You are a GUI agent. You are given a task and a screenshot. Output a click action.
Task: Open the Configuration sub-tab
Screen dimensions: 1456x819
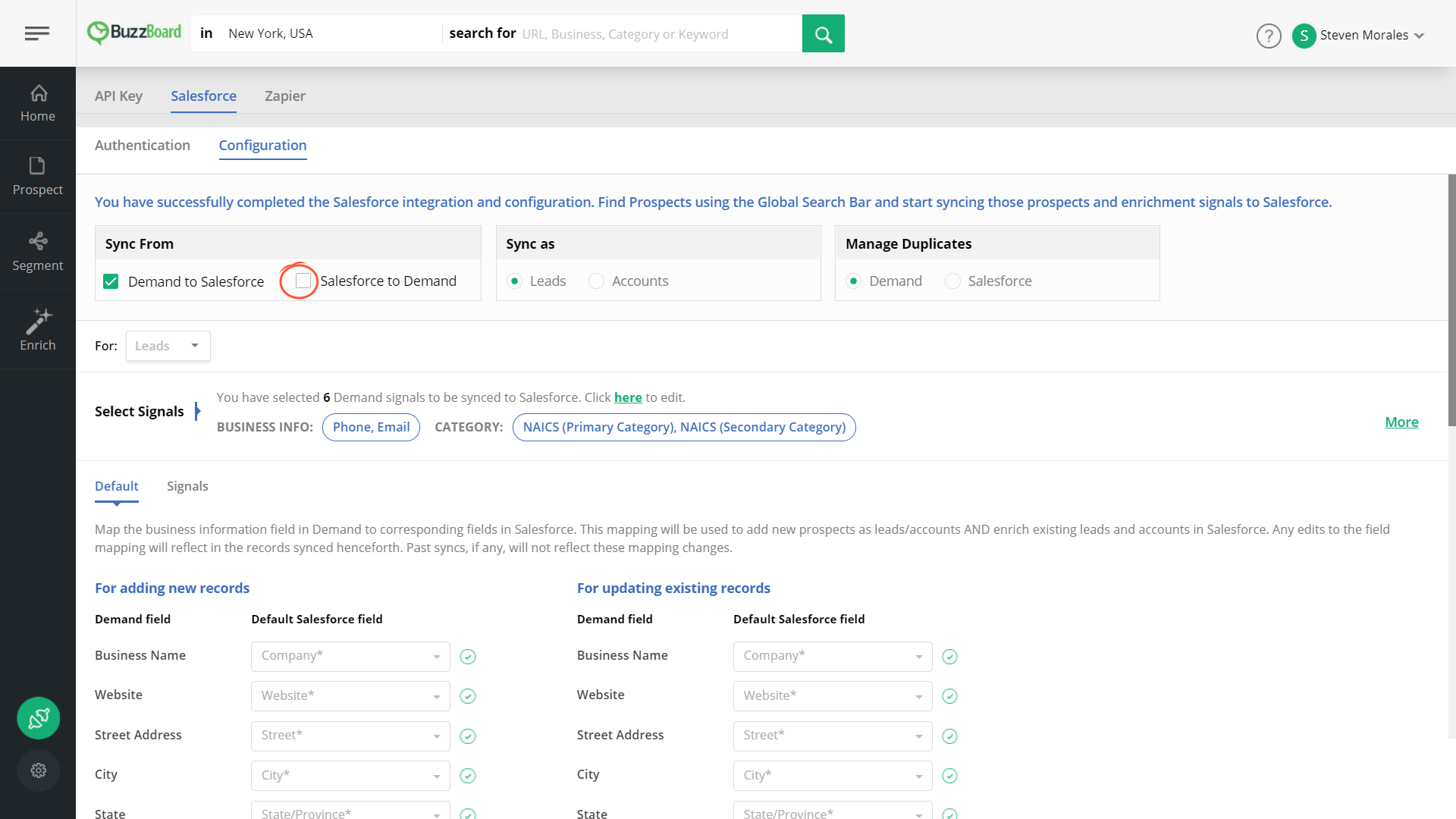(262, 146)
